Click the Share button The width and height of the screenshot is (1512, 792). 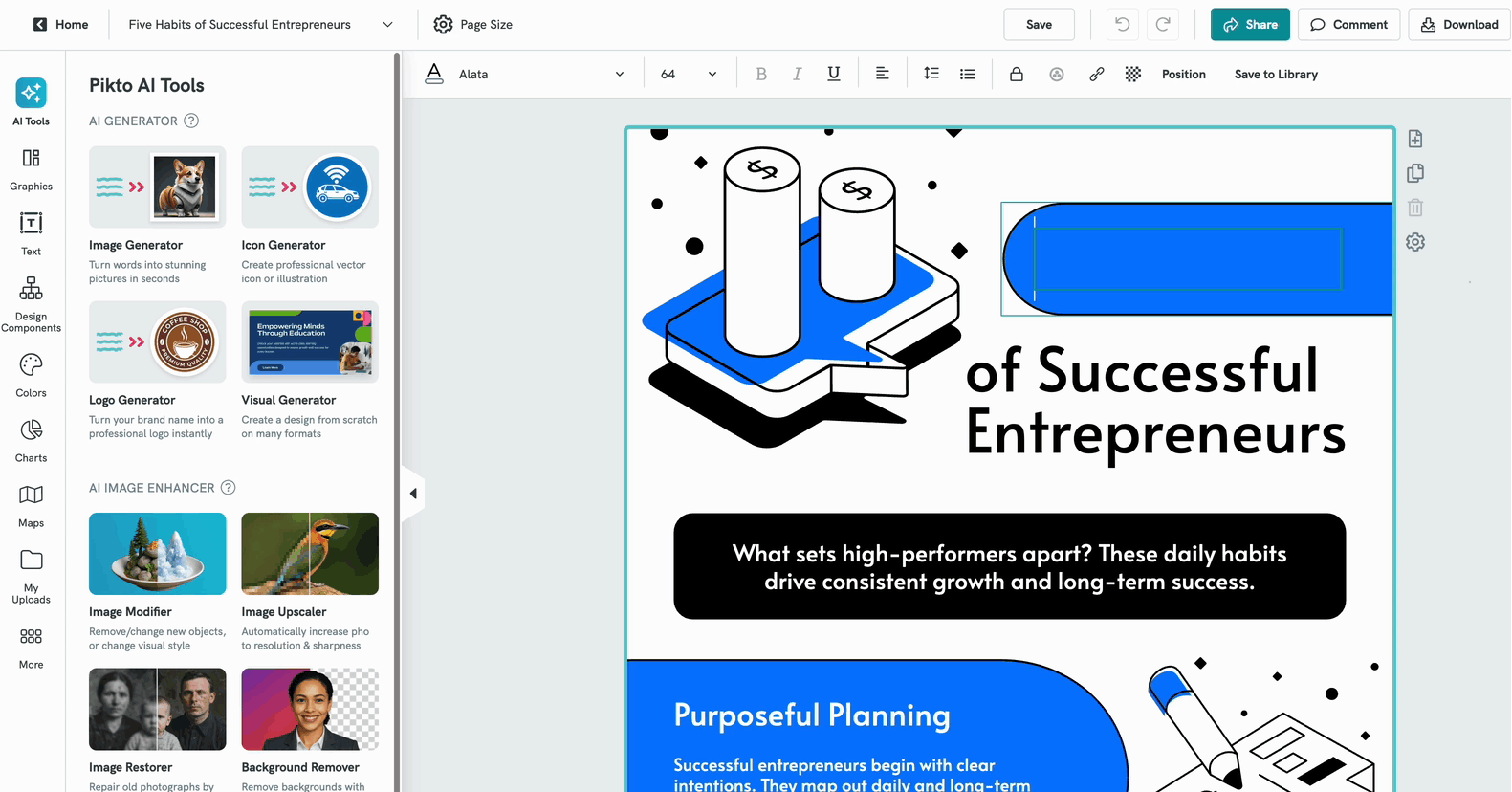point(1249,25)
